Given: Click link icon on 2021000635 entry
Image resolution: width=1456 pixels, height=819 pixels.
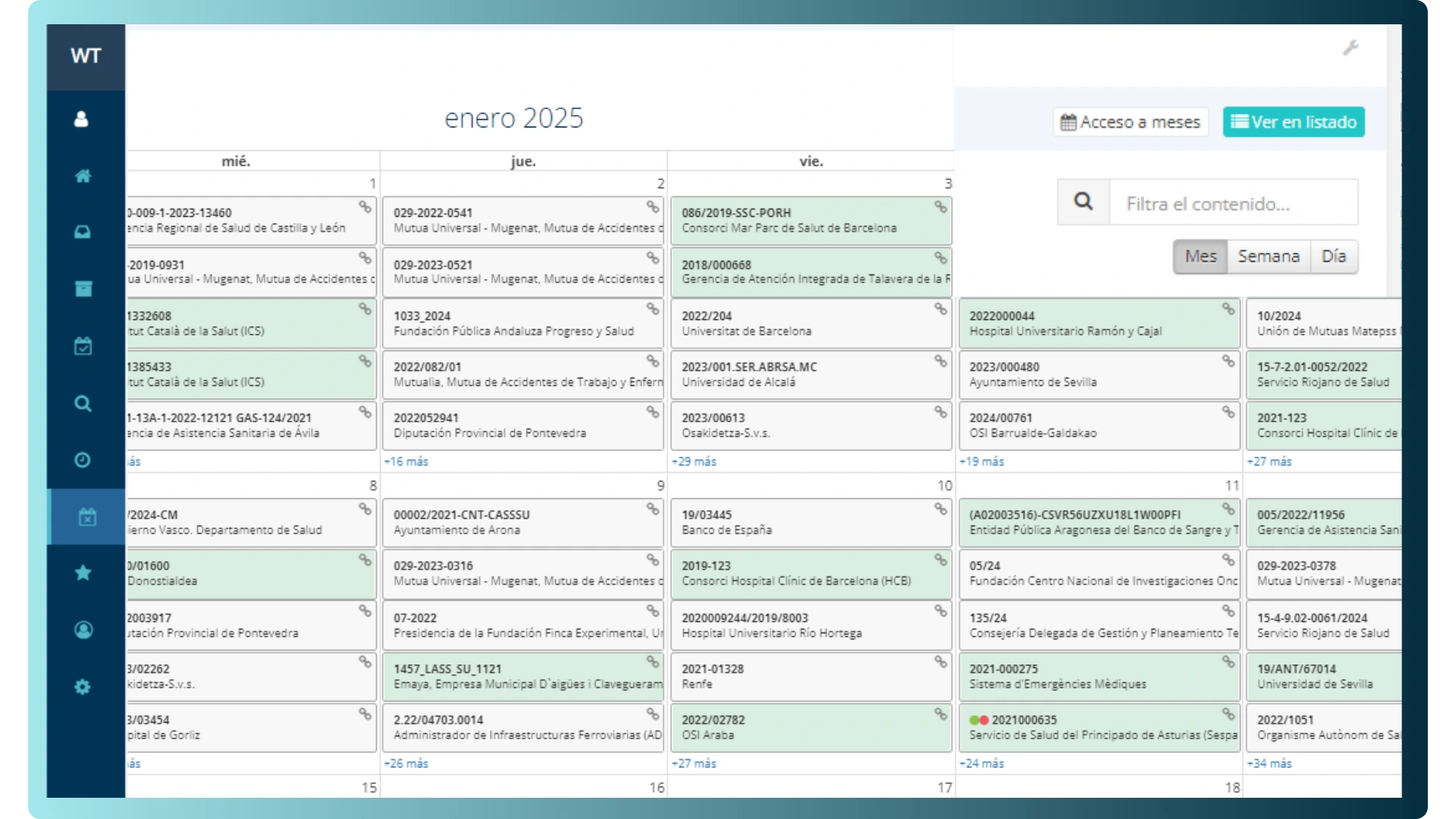Looking at the screenshot, I should [x=1228, y=714].
